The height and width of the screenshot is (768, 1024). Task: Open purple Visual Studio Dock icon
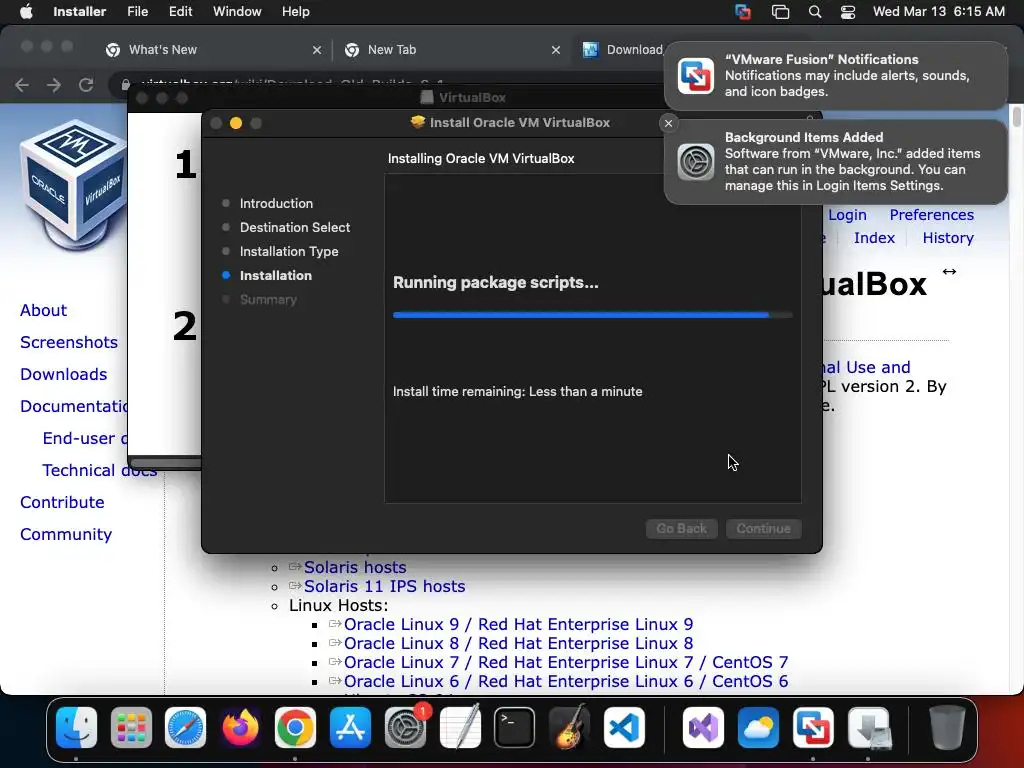[x=703, y=728]
